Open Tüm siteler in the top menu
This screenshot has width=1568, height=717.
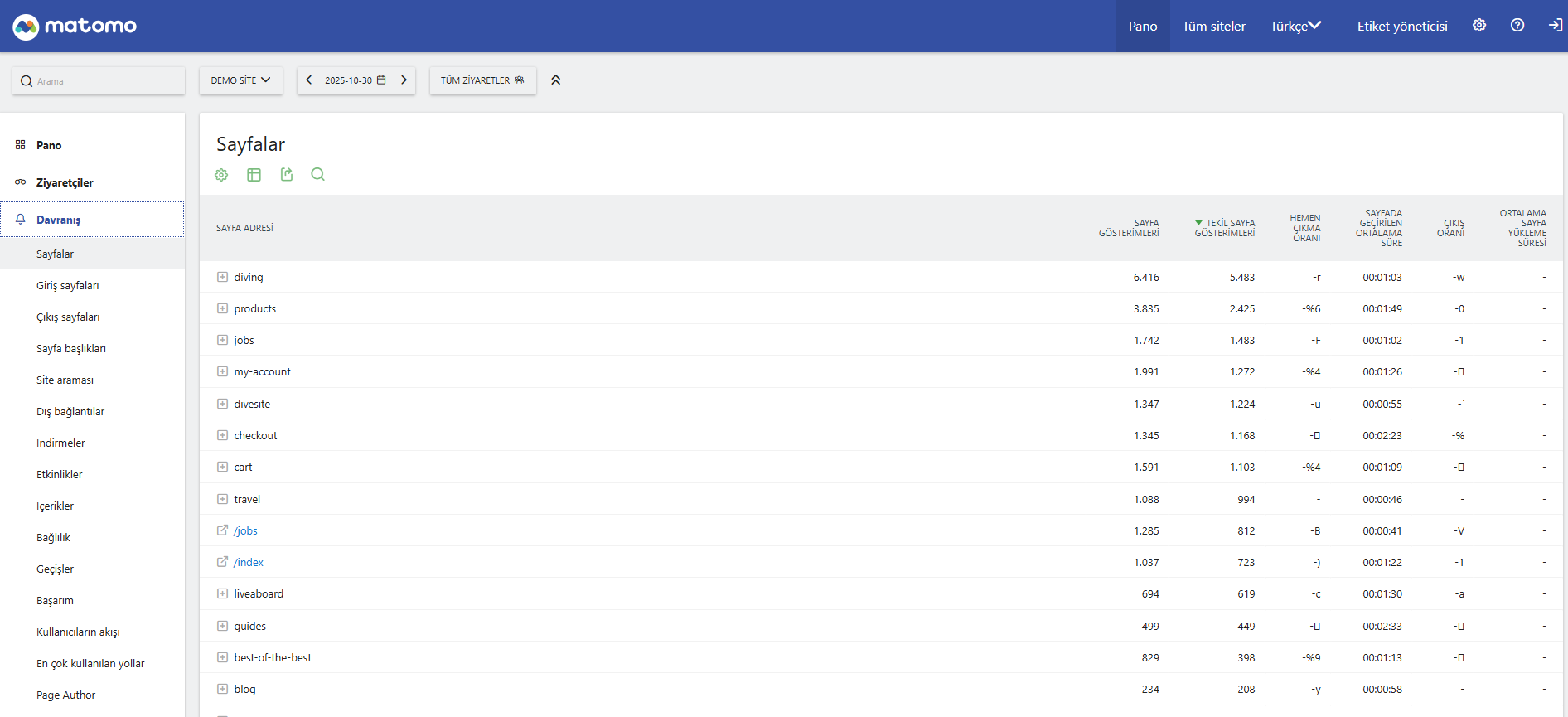pos(1213,27)
